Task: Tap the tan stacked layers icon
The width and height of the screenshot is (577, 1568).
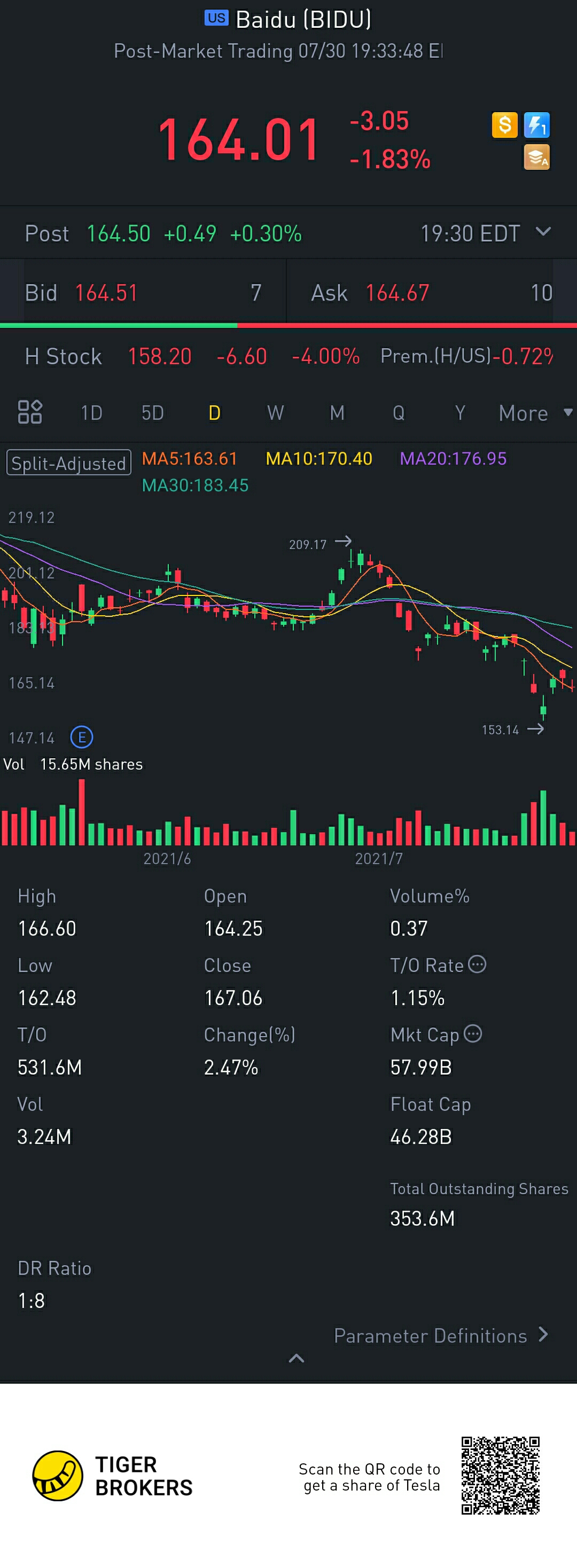Action: tap(537, 157)
